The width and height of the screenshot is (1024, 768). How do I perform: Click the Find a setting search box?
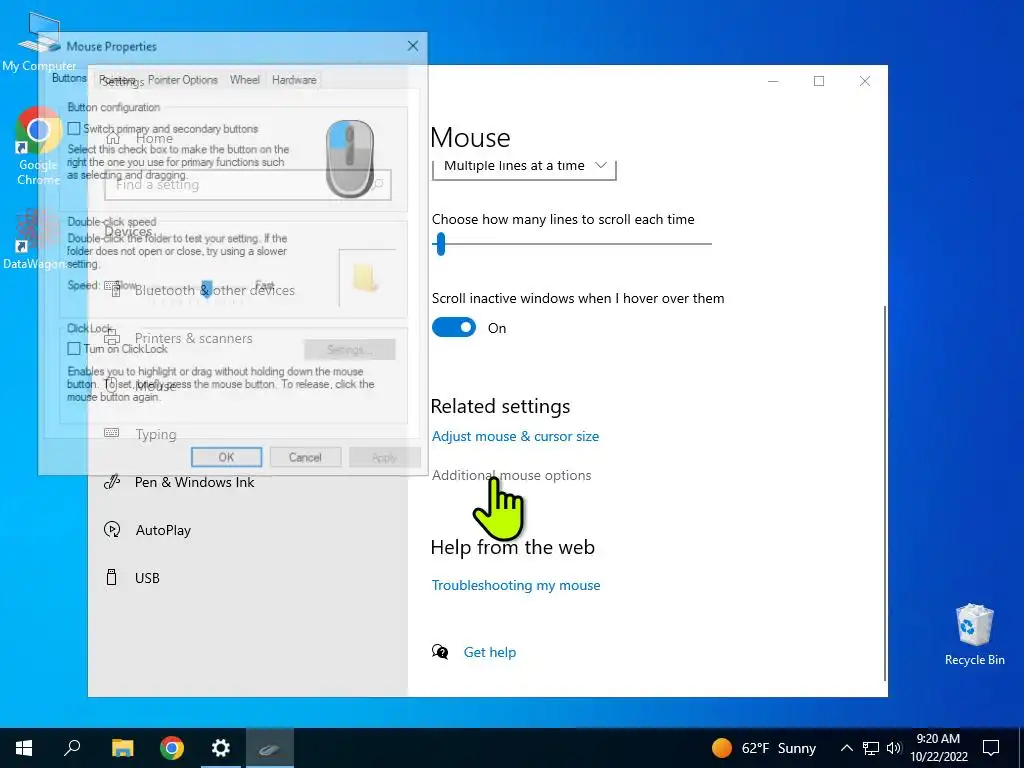coord(248,185)
